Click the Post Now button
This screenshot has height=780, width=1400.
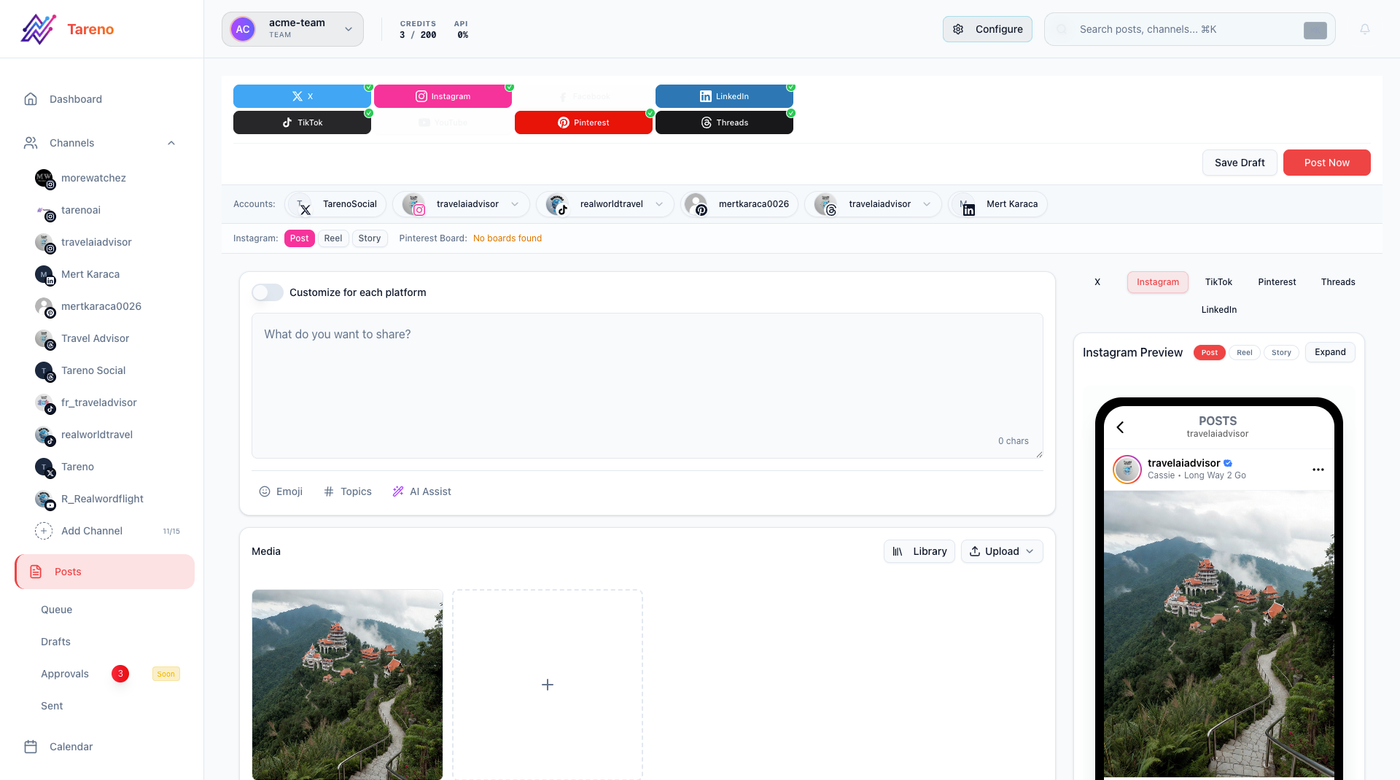[x=1327, y=163]
